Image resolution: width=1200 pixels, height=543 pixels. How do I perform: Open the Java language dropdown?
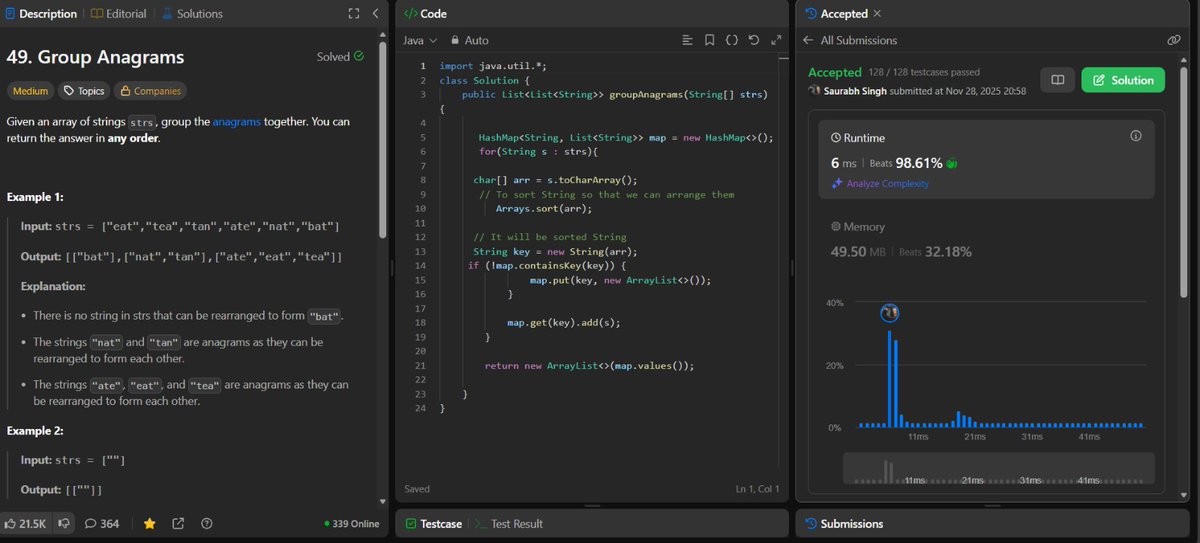pos(420,40)
